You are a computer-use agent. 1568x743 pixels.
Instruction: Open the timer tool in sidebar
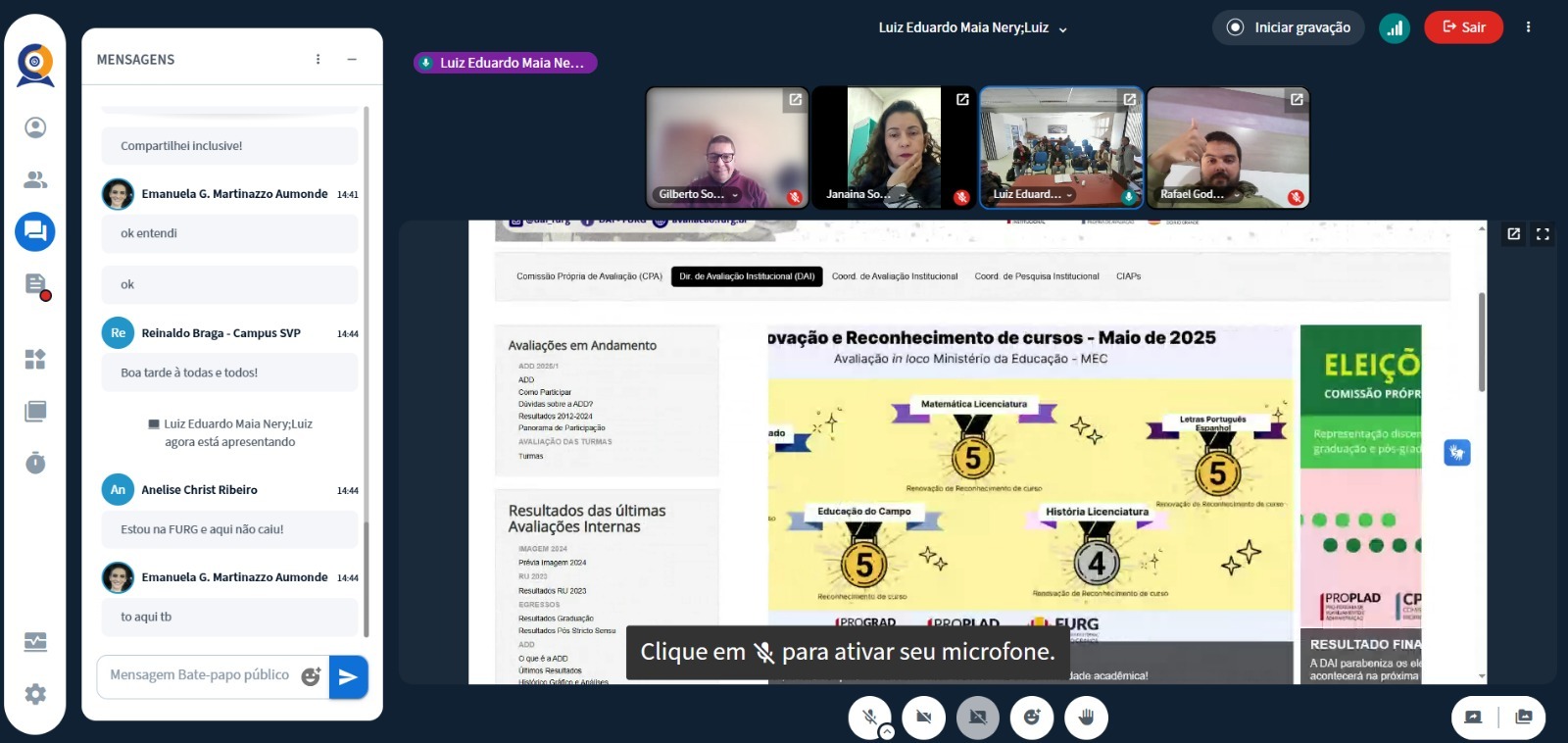point(35,463)
